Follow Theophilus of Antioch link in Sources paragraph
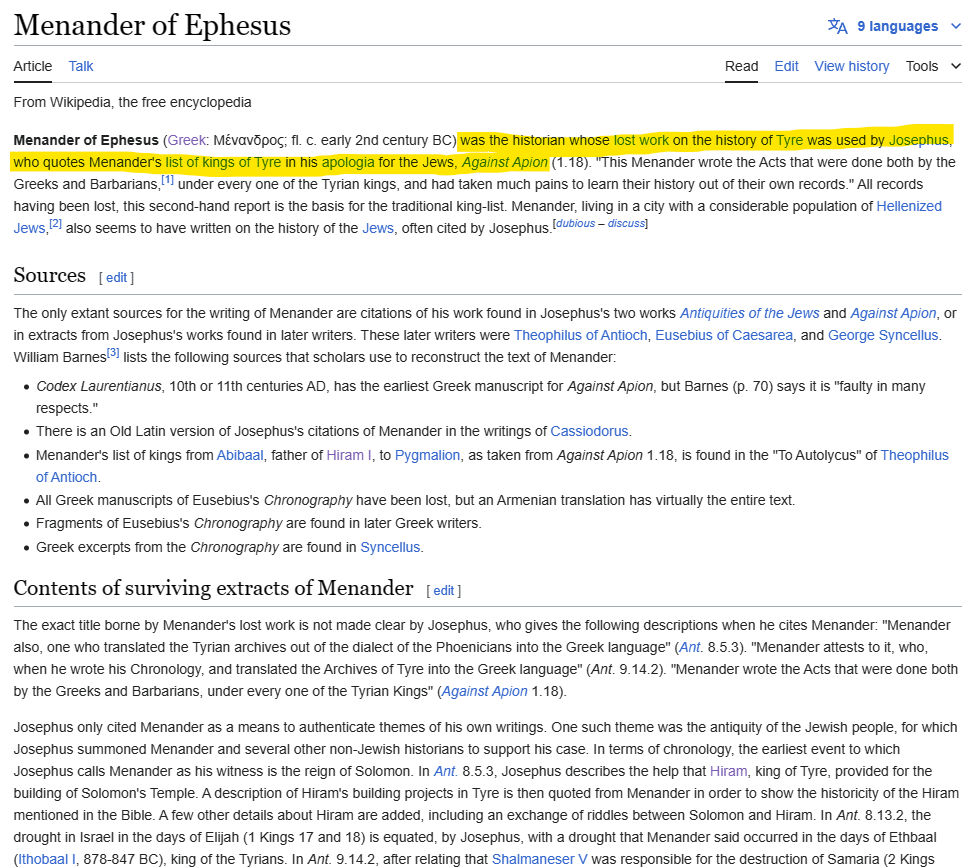This screenshot has height=868, width=974. point(580,335)
